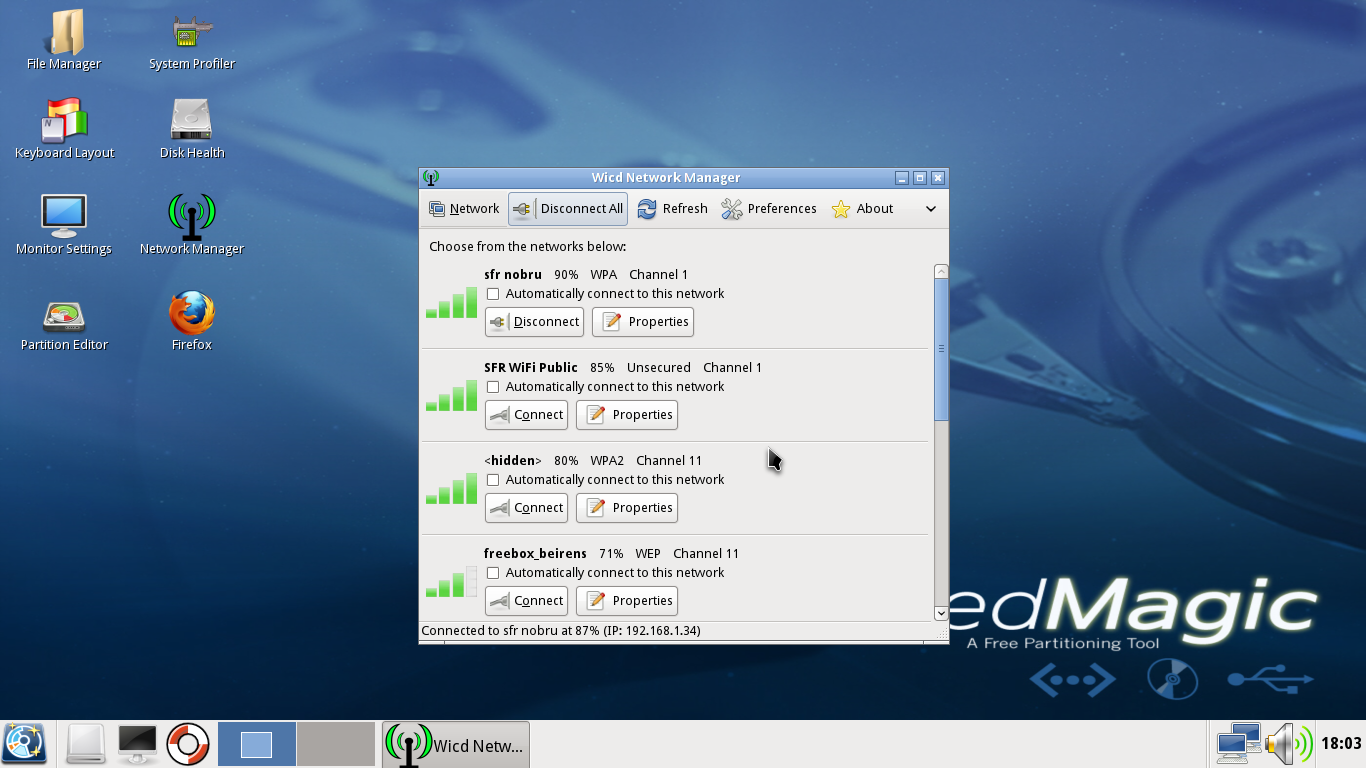Connect to the hidden network

click(x=526, y=508)
